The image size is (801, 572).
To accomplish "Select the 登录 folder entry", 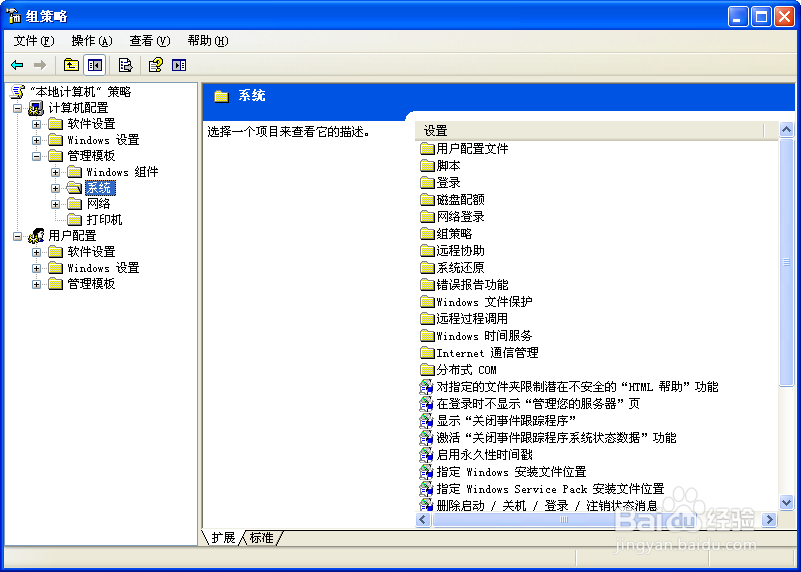I will click(x=448, y=182).
